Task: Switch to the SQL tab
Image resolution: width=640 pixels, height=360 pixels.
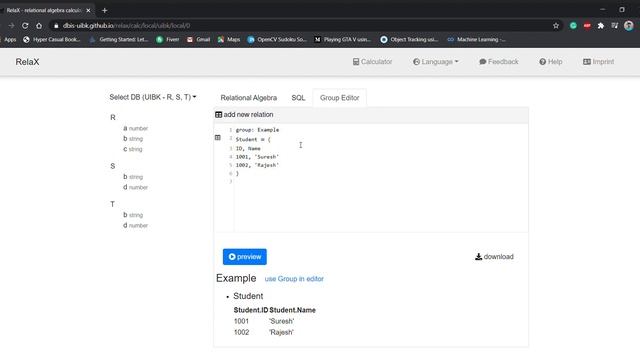Action: tap(298, 98)
